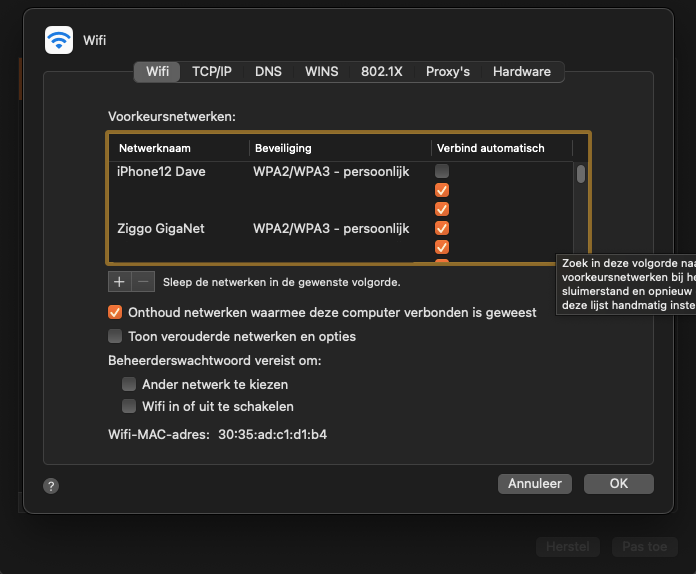This screenshot has height=574, width=696.
Task: Open the DNS tab
Action: point(268,72)
